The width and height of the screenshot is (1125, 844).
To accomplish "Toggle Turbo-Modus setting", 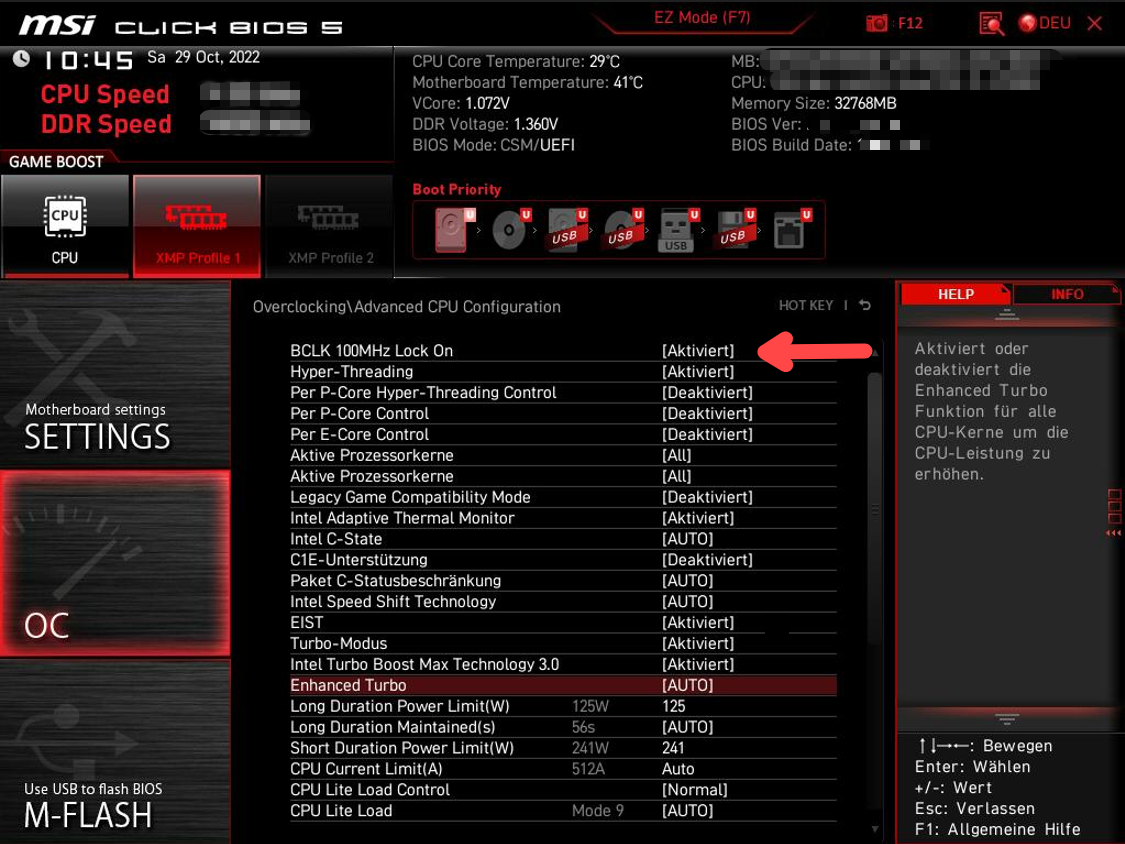I will [563, 643].
